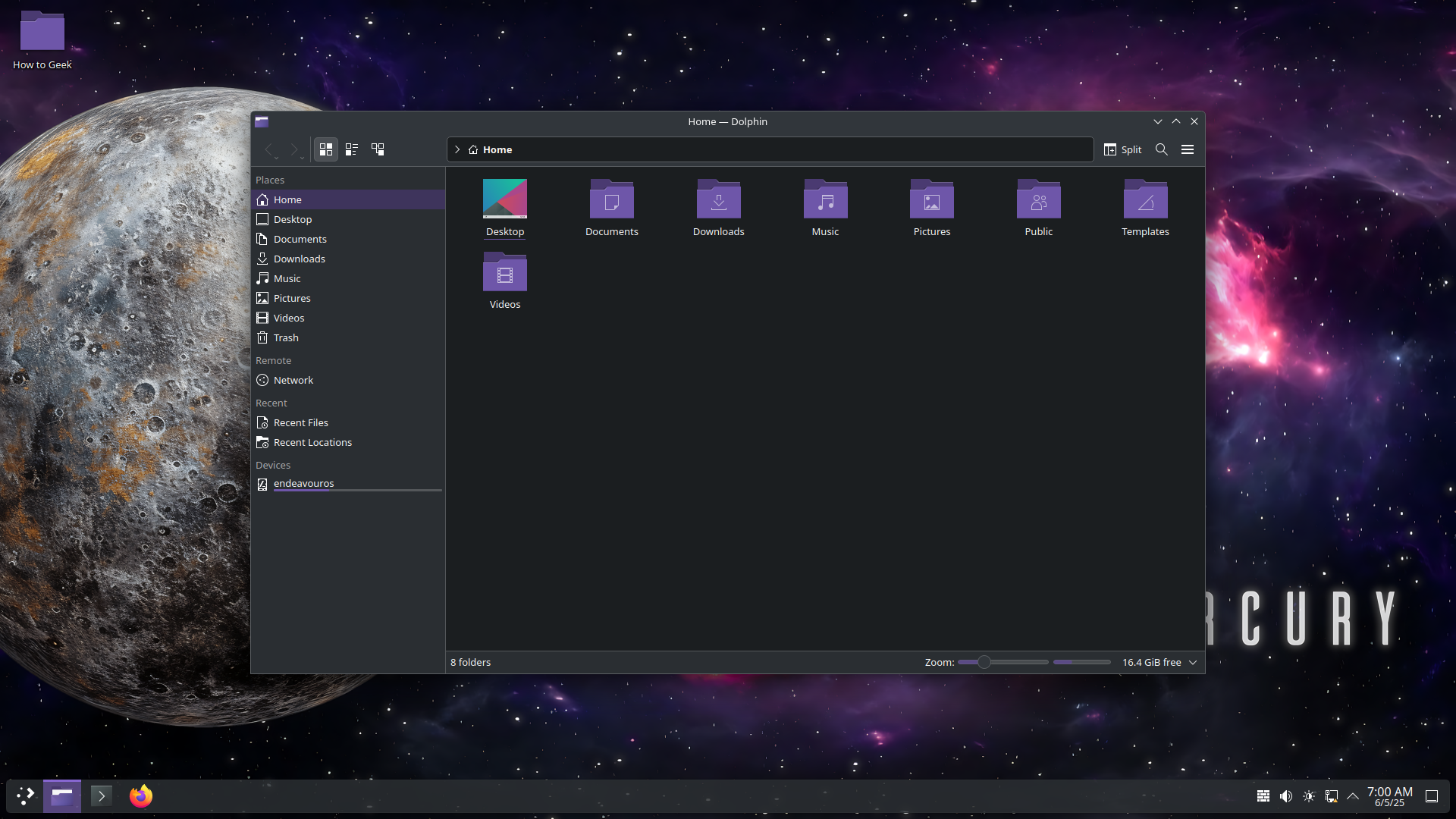Select the endeavouros device
The image size is (1456, 819).
click(348, 484)
